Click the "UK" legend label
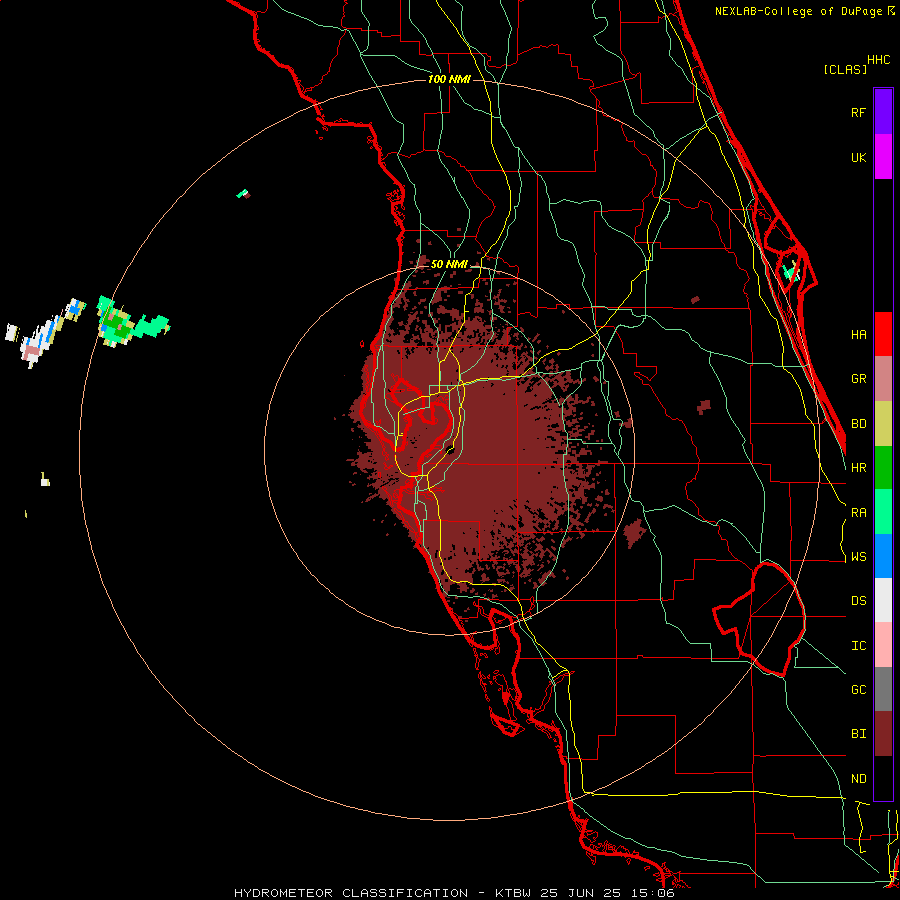Image resolution: width=900 pixels, height=900 pixels. tap(858, 157)
